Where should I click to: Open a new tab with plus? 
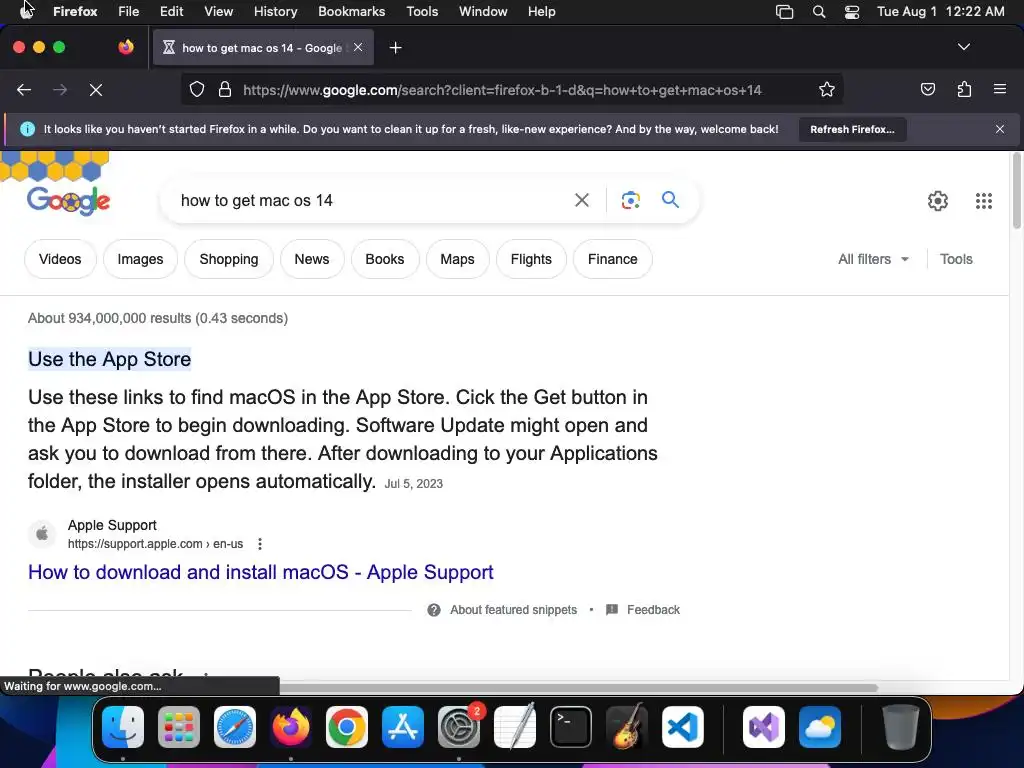[395, 48]
